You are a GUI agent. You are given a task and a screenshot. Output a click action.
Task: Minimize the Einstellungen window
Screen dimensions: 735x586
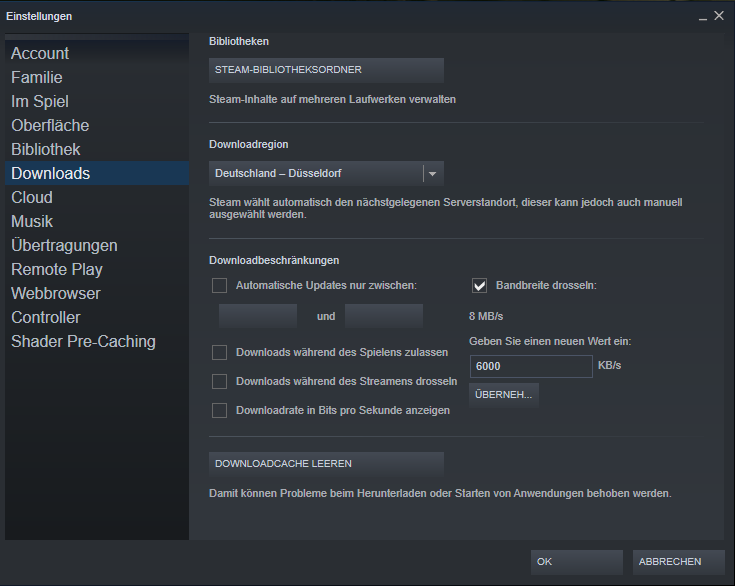point(703,17)
